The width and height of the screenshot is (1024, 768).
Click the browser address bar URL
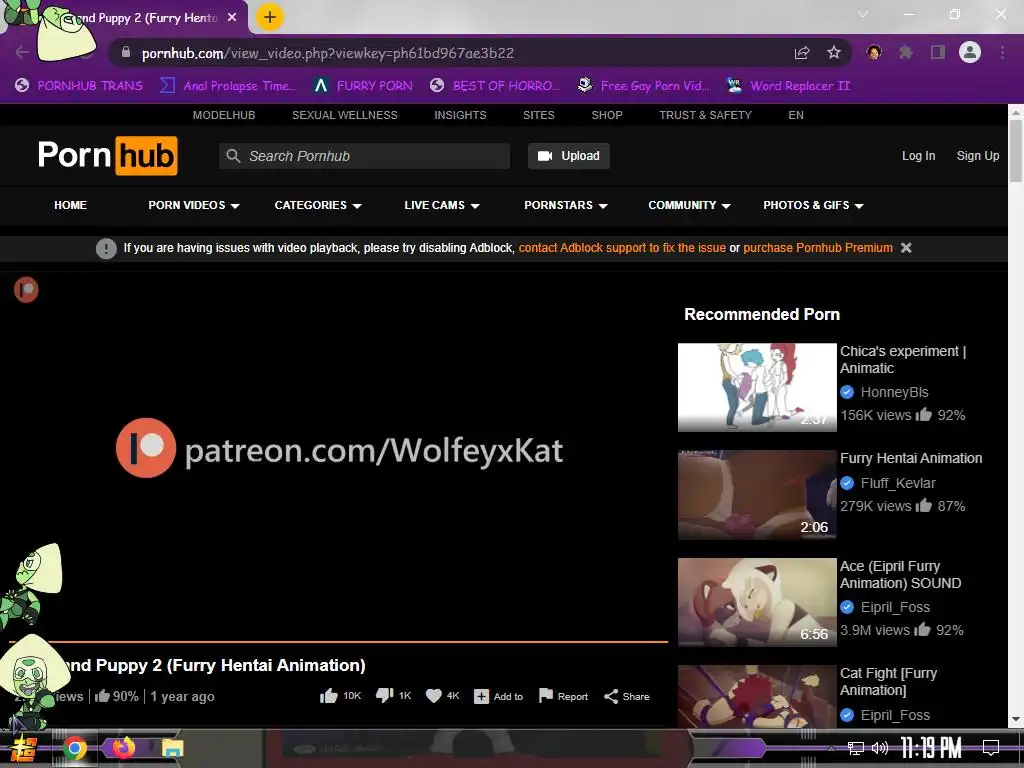(x=328, y=53)
